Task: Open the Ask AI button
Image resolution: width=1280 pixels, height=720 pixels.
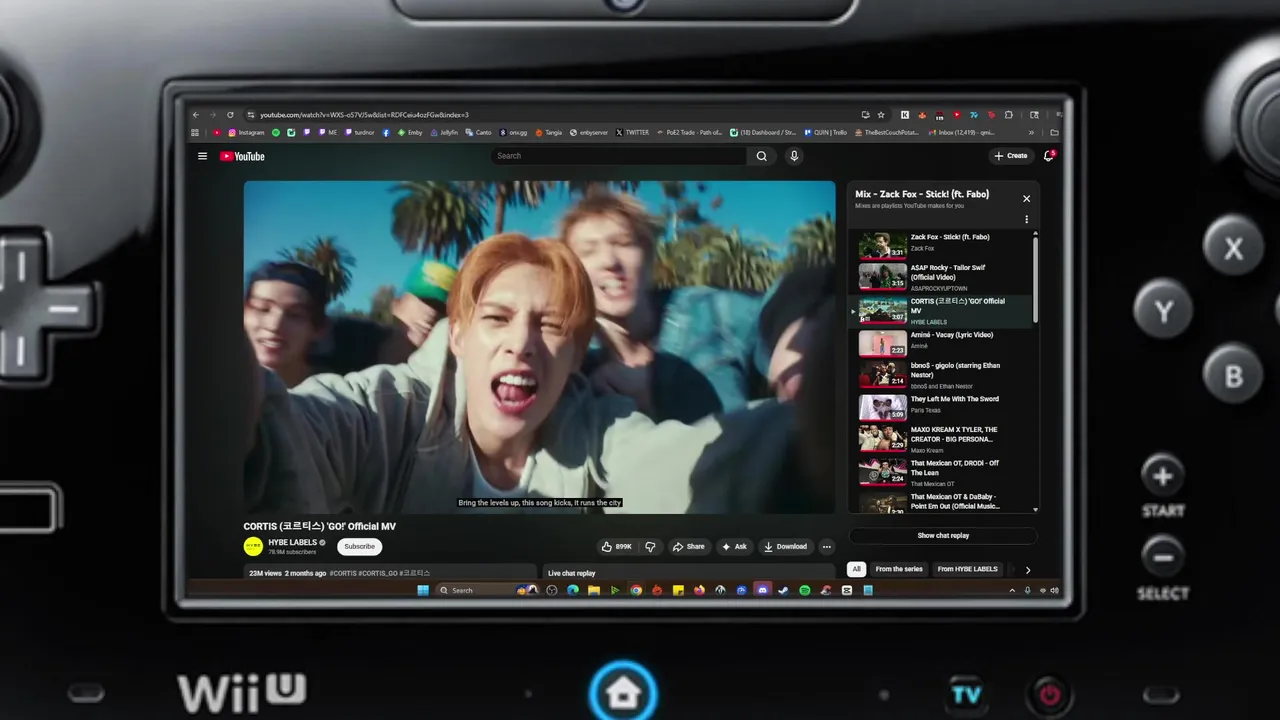Action: tap(734, 547)
